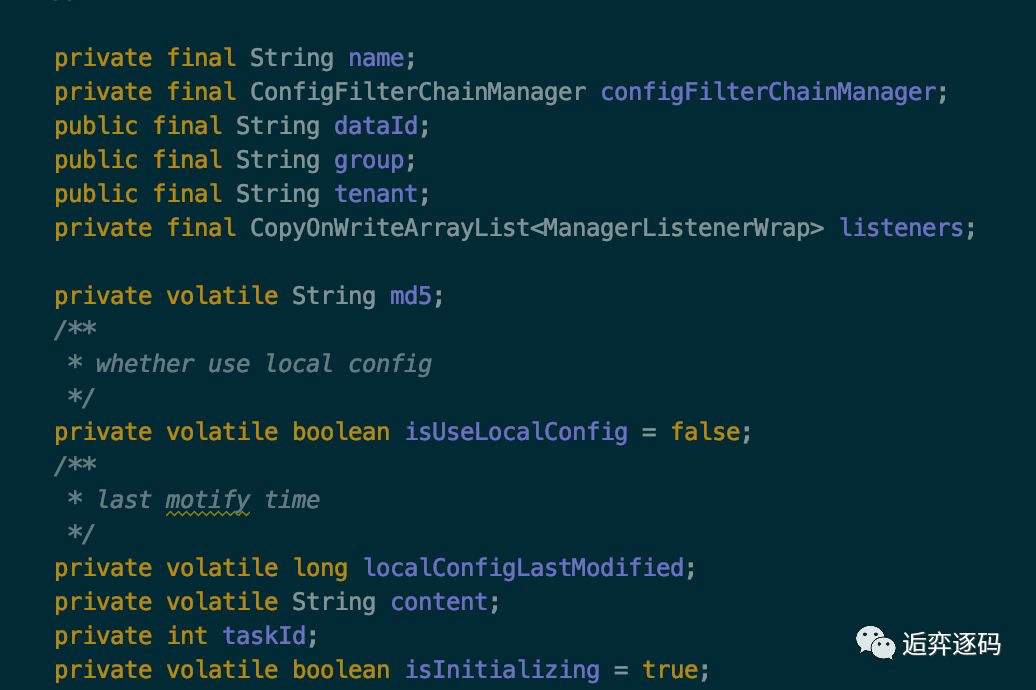Click the 'tenant' field identifier
Image resolution: width=1036 pixels, height=690 pixels.
coord(376,194)
